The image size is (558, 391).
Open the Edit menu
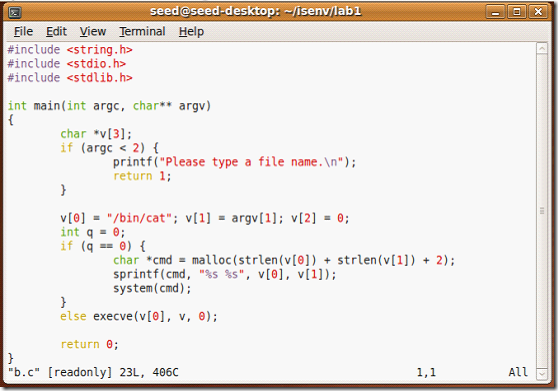[56, 32]
